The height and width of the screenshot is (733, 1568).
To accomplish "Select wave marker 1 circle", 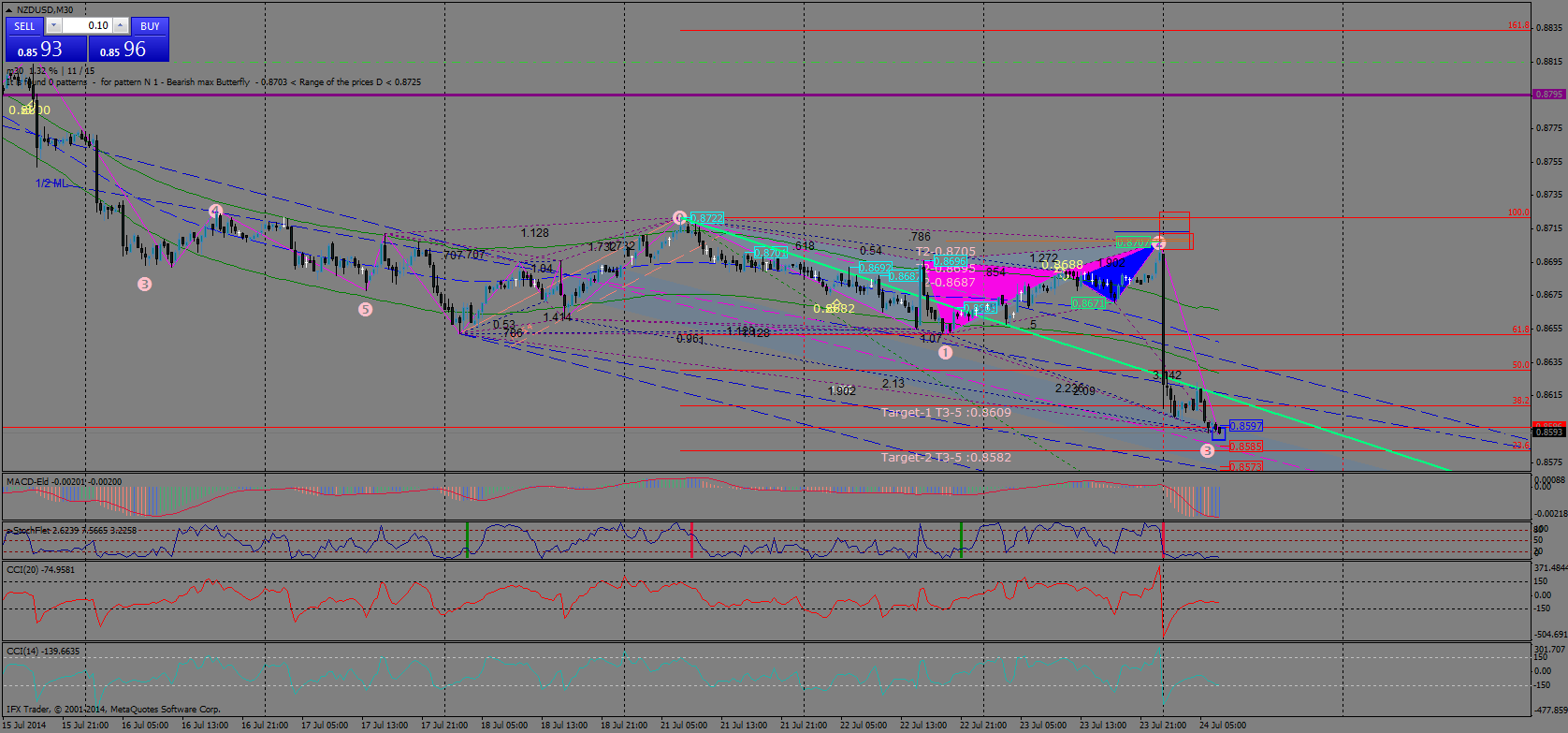I will pos(945,353).
